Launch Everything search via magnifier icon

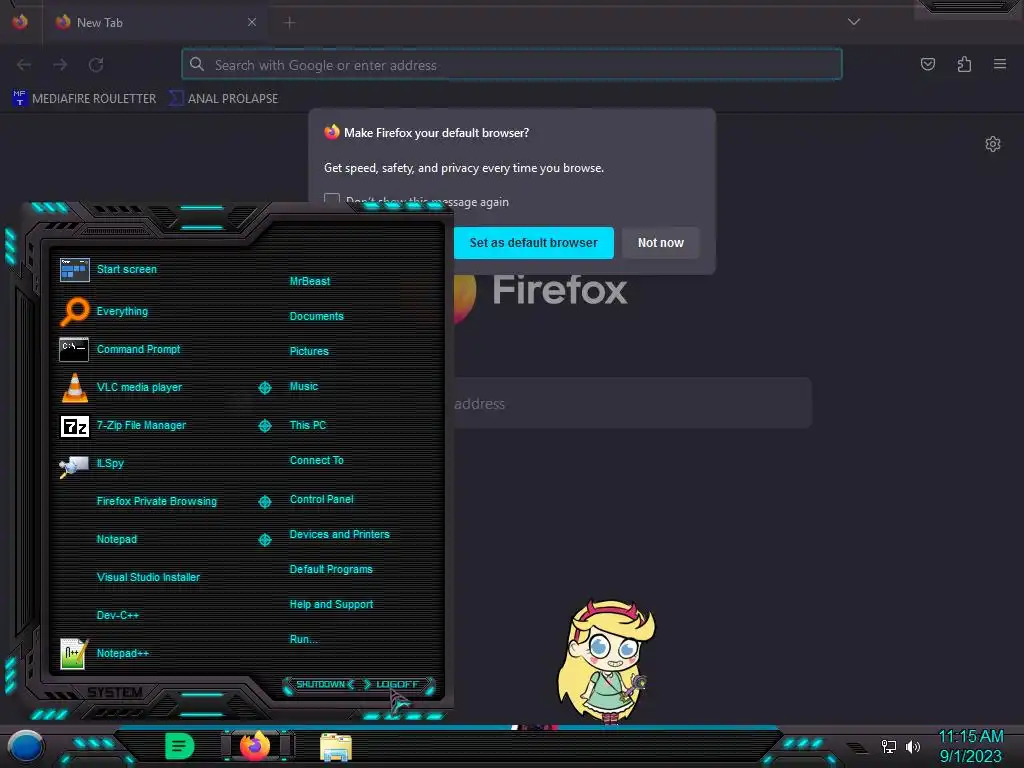74,311
